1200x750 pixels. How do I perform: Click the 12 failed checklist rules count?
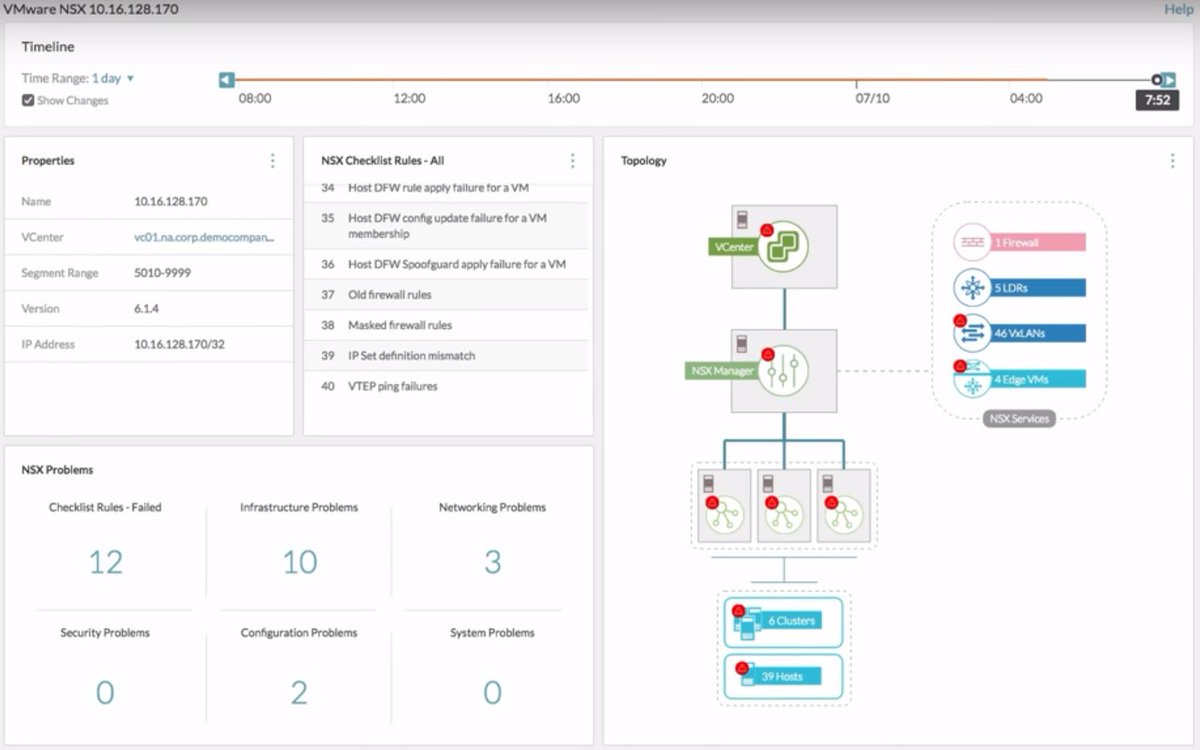click(x=105, y=562)
